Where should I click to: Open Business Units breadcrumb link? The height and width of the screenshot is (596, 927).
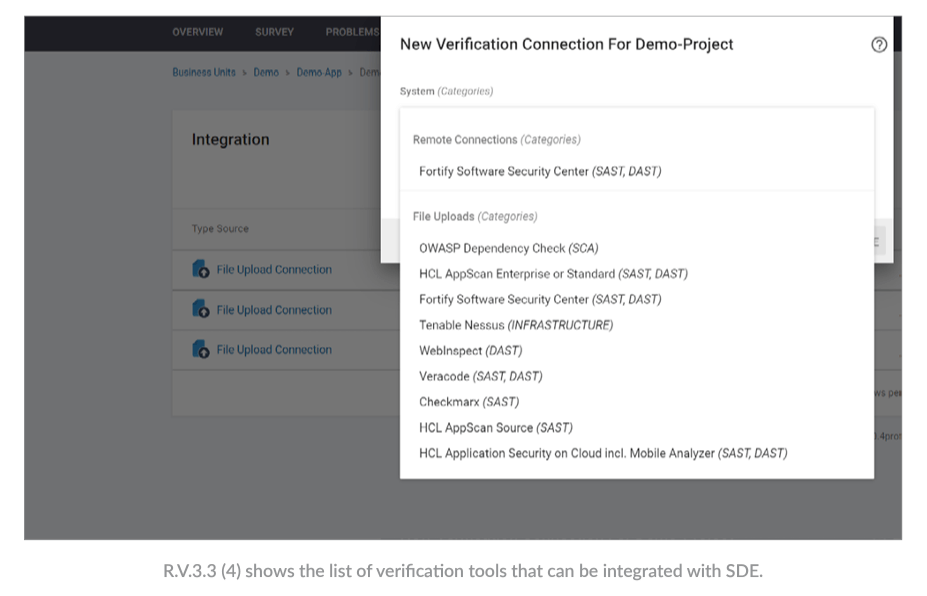point(204,72)
